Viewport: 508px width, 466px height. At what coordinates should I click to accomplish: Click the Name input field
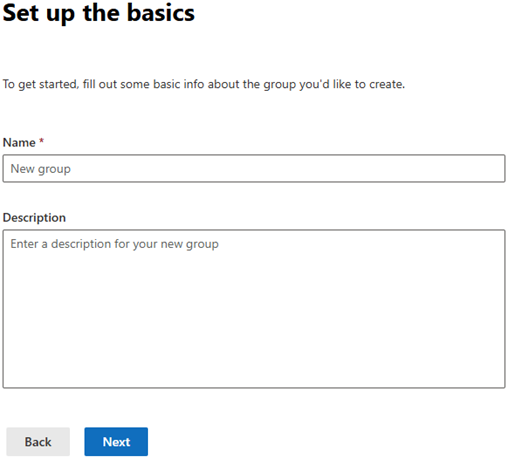pyautogui.click(x=254, y=168)
